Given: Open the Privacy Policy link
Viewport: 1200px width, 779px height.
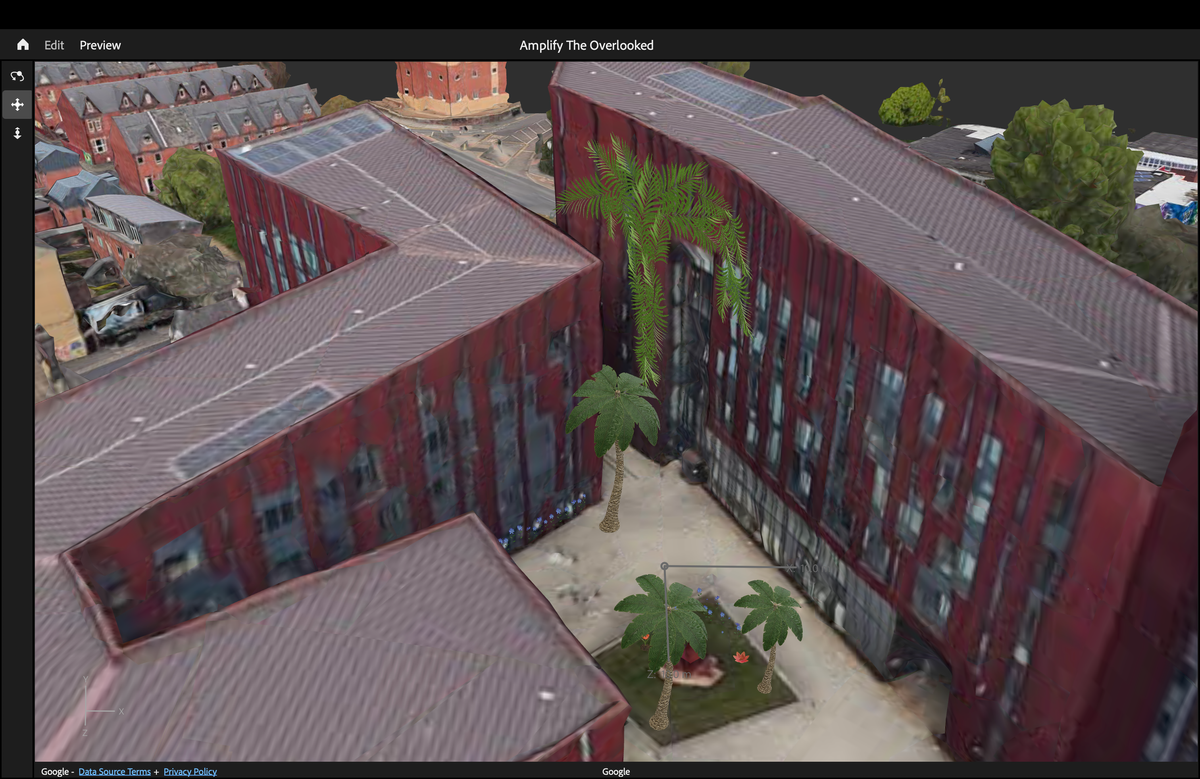Looking at the screenshot, I should (x=190, y=772).
